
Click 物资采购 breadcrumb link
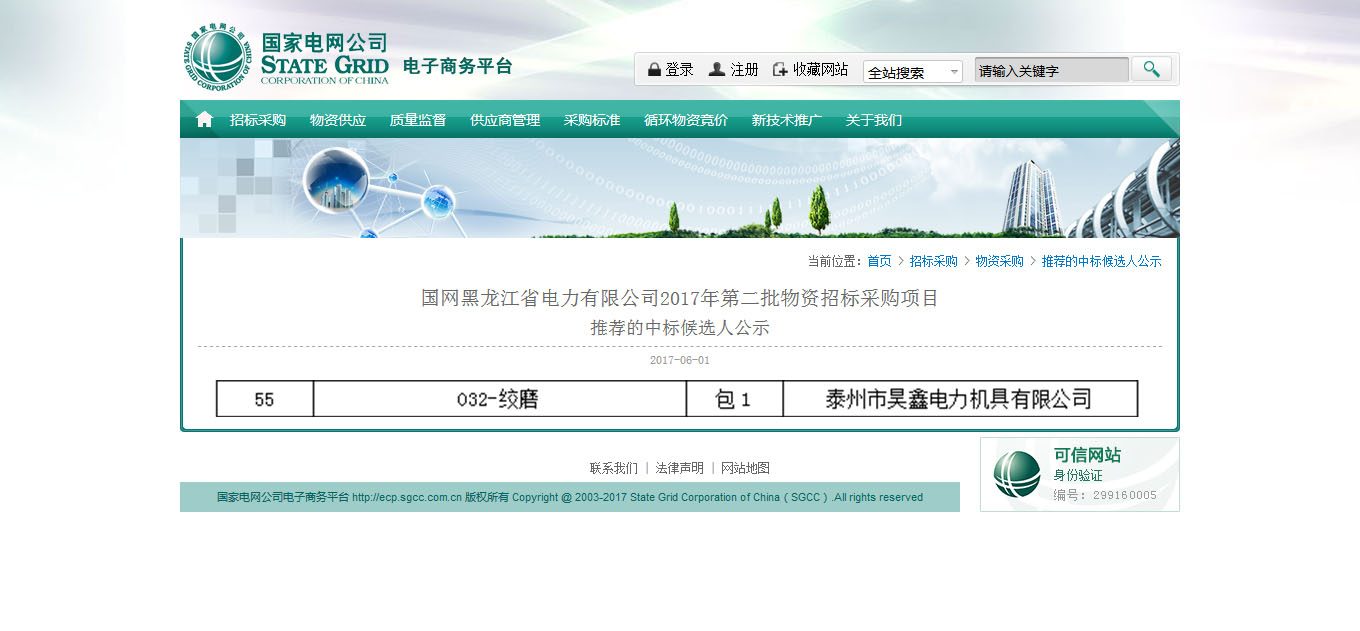(x=999, y=261)
